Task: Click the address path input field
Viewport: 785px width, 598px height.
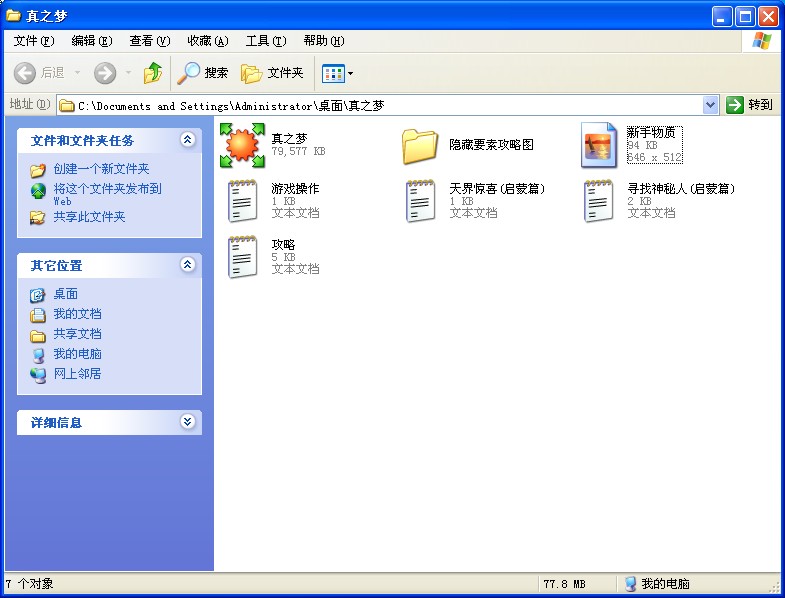Action: tap(388, 105)
